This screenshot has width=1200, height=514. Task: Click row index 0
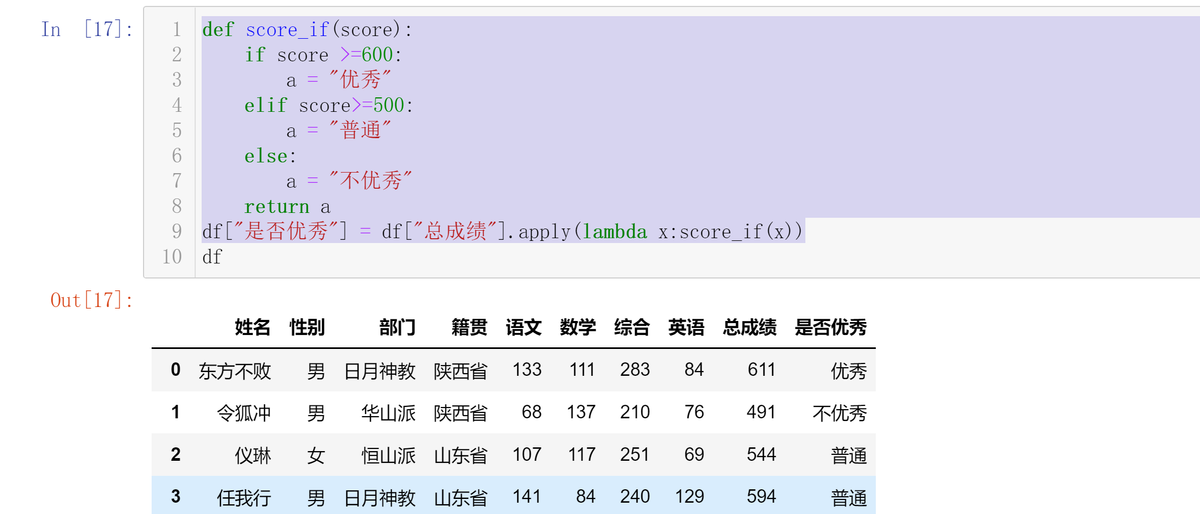pyautogui.click(x=176, y=370)
